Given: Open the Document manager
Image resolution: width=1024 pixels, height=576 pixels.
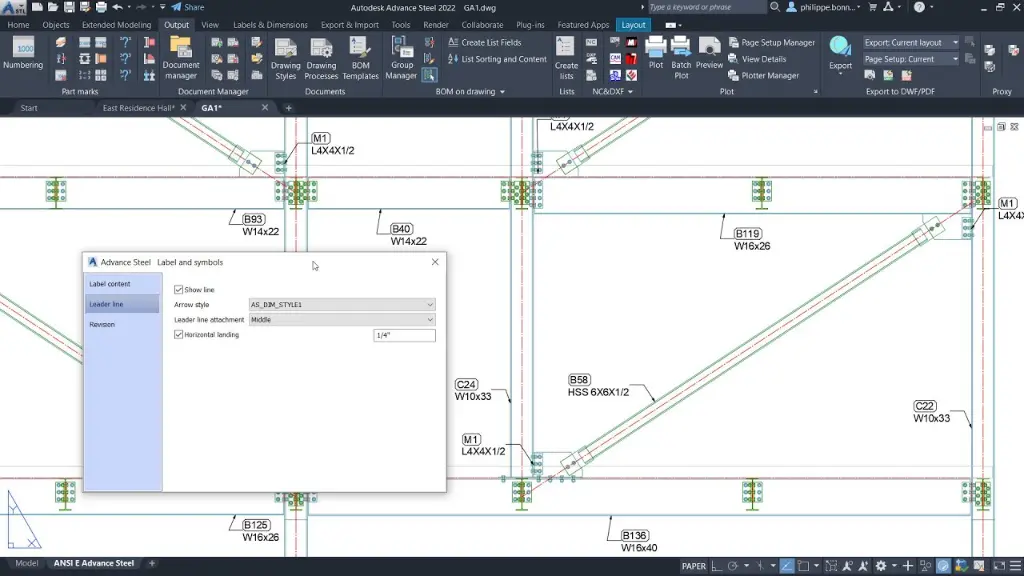Looking at the screenshot, I should click(180, 58).
